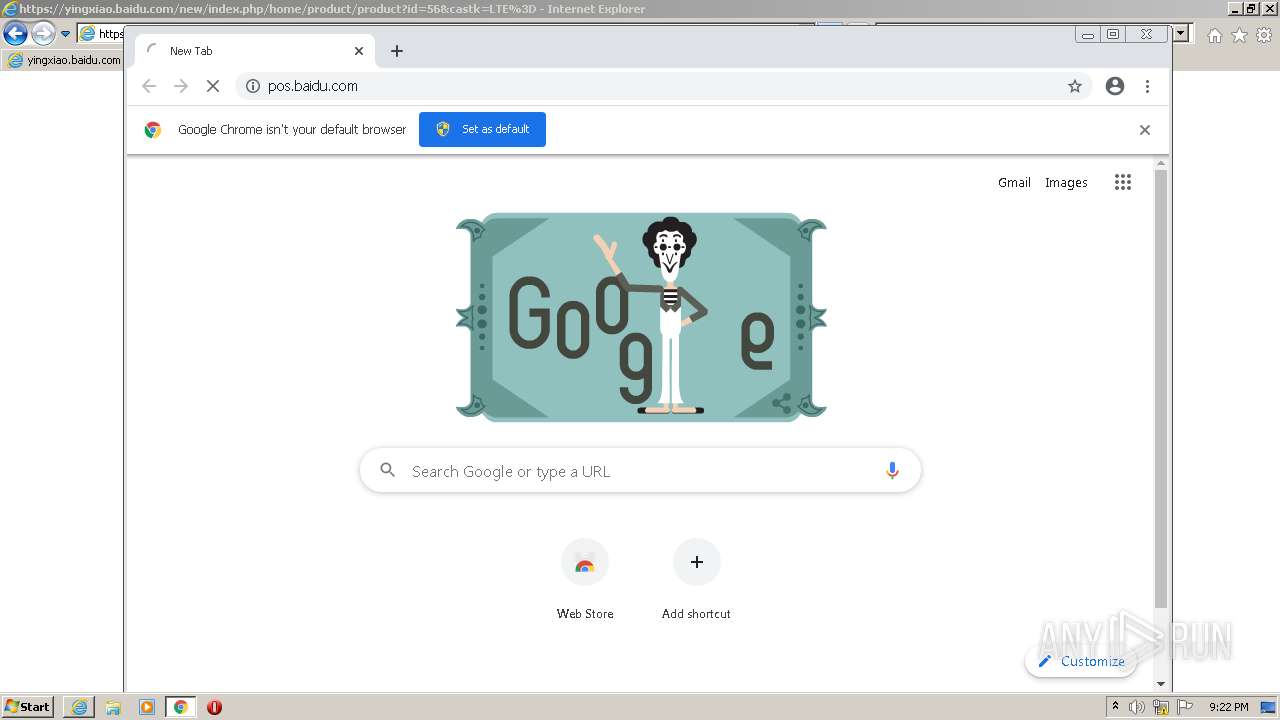Maximize the Chrome window

click(x=1113, y=34)
